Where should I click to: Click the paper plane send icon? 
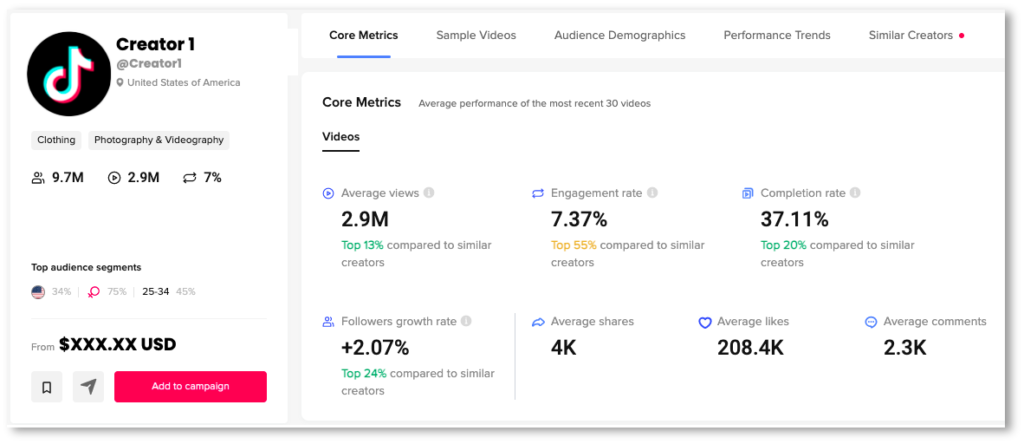89,387
